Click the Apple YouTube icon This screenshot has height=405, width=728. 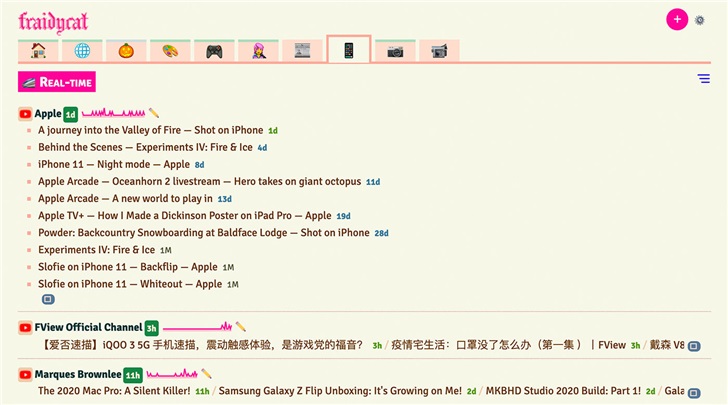pyautogui.click(x=25, y=114)
